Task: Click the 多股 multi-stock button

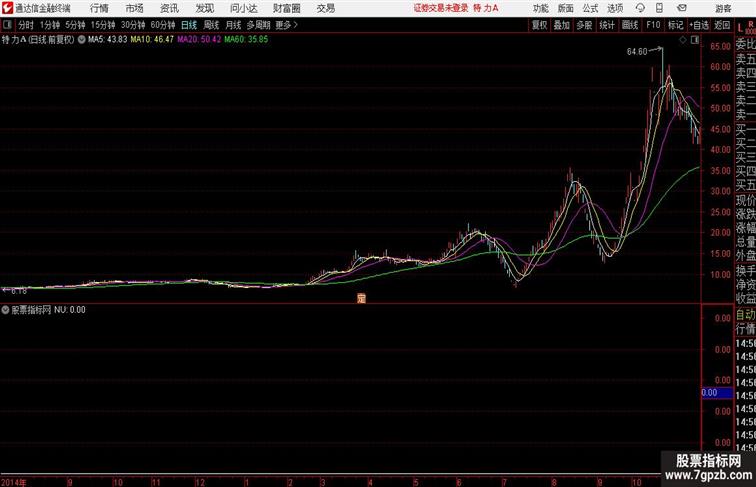Action: tap(584, 25)
